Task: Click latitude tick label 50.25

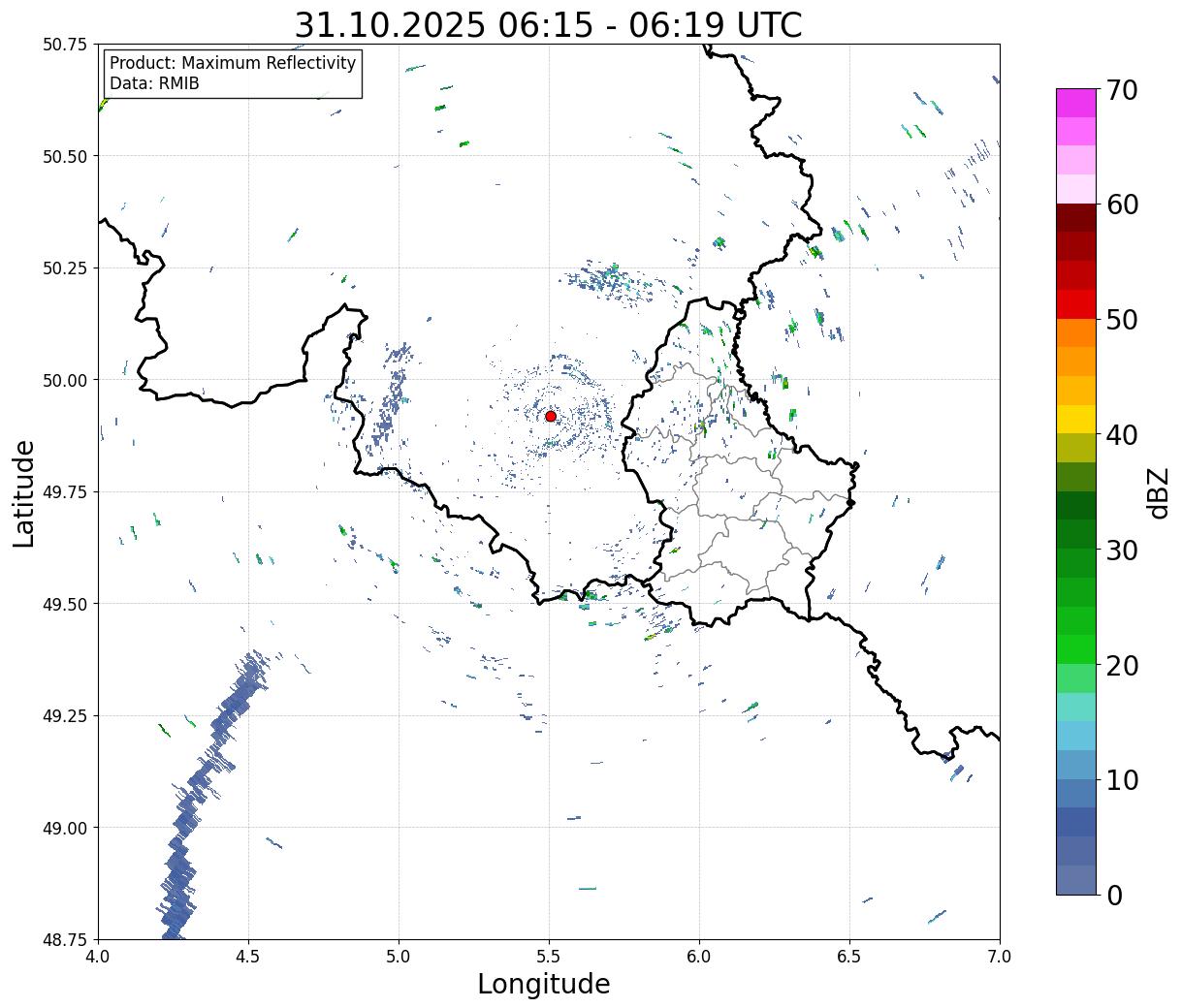Action: click(64, 268)
